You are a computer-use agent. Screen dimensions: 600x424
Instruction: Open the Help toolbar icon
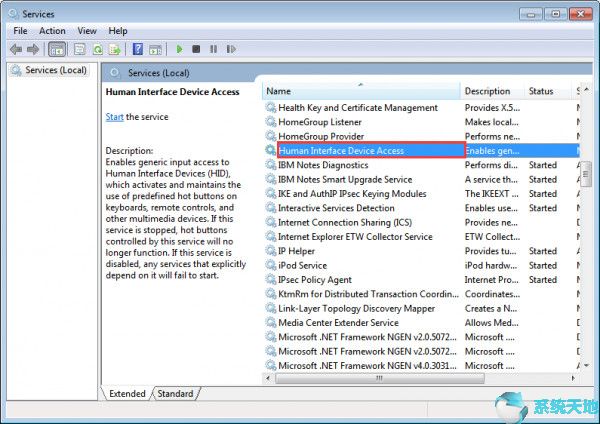(138, 48)
